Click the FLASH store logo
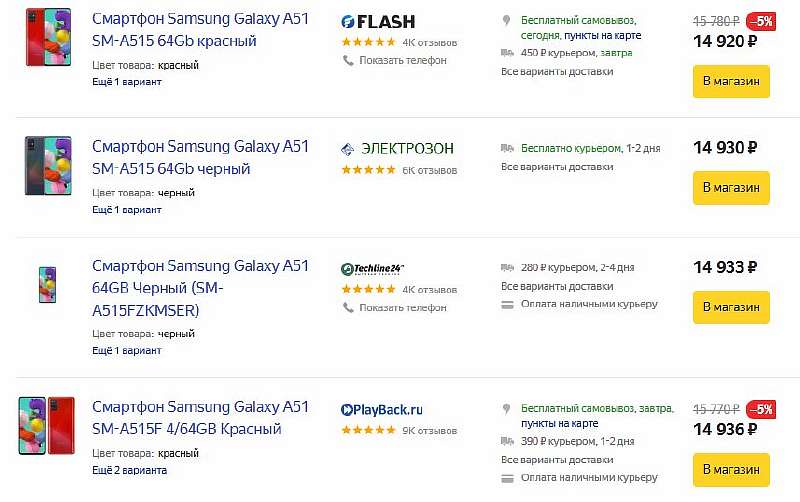 tap(378, 22)
